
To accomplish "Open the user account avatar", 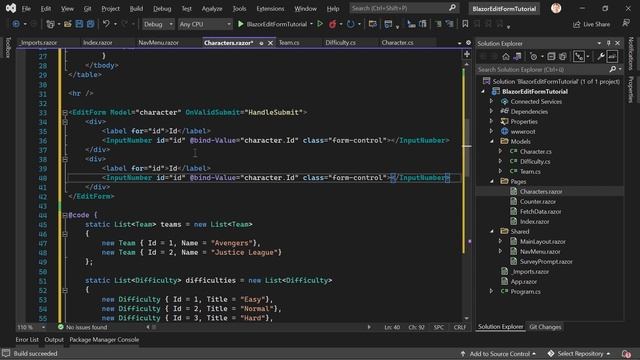I will pyautogui.click(x=556, y=8).
